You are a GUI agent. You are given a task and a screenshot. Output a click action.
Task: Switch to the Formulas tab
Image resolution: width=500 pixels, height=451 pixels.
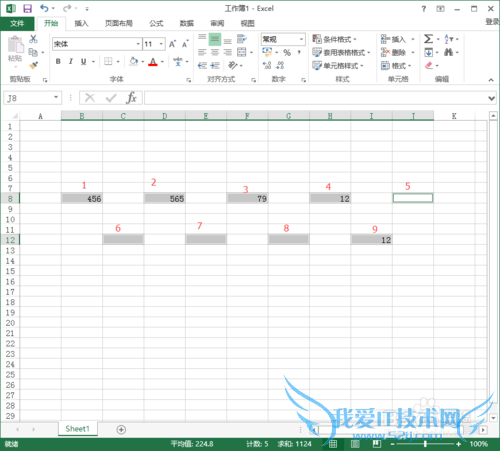[x=156, y=23]
